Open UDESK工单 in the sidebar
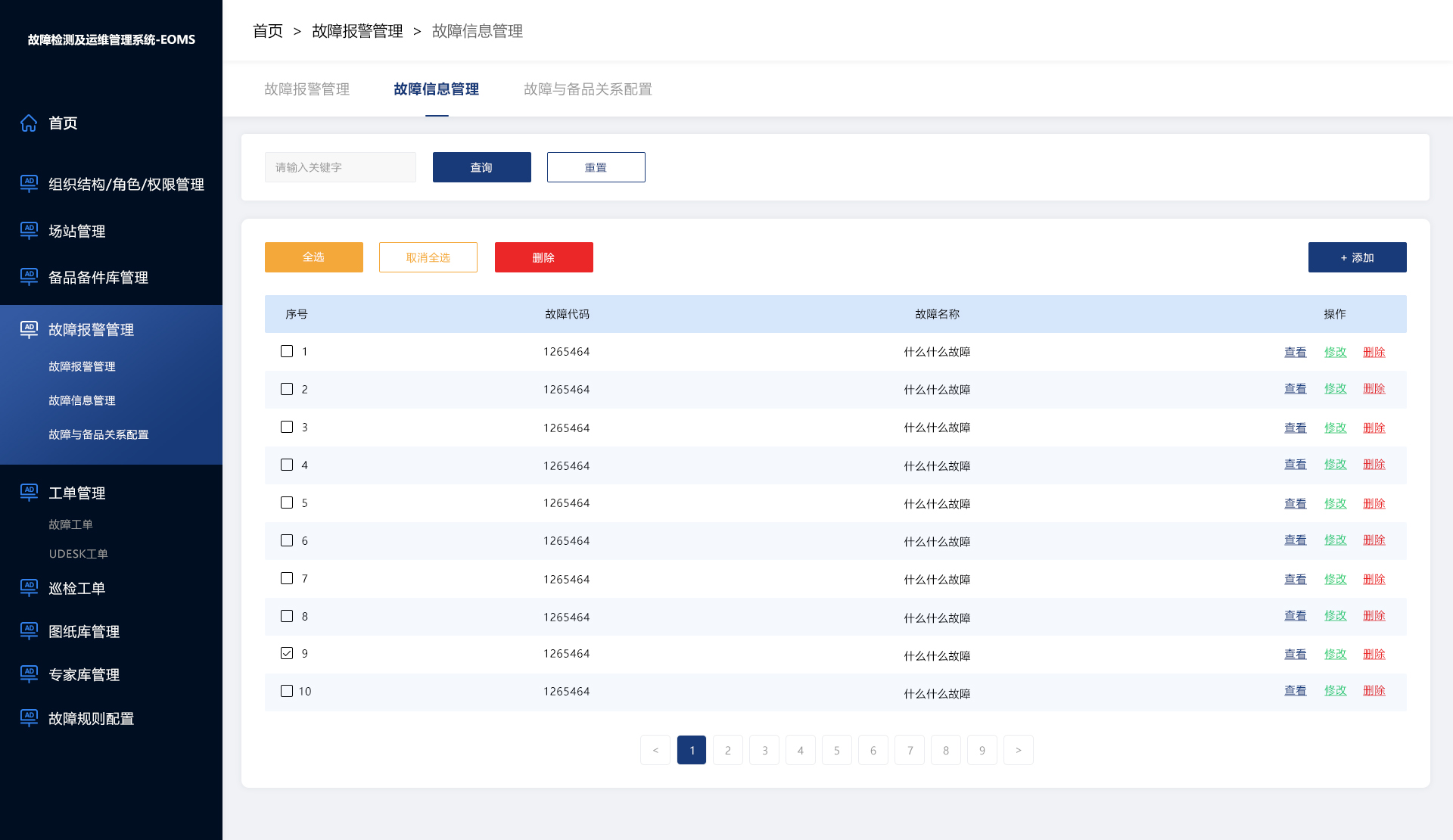Screen dimensions: 1453x840 78,554
